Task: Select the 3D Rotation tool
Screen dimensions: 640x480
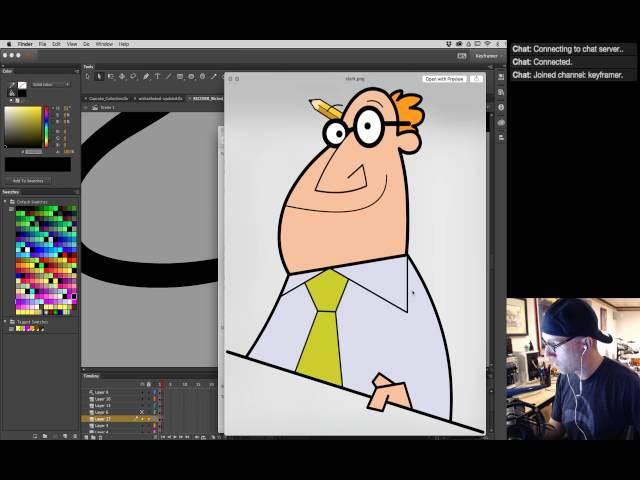Action: tap(122, 76)
